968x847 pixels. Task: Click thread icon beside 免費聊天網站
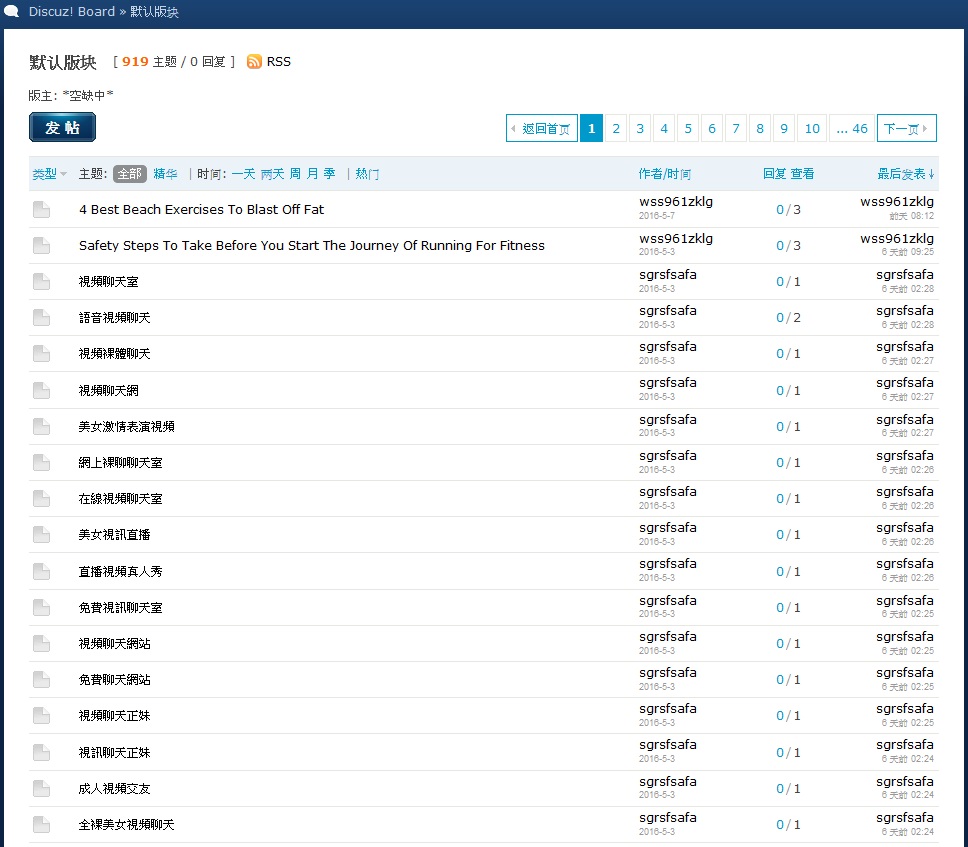tap(41, 680)
